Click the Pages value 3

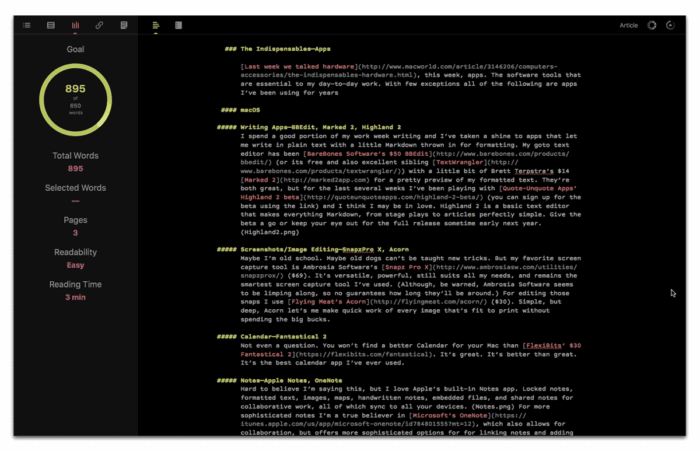(75, 233)
